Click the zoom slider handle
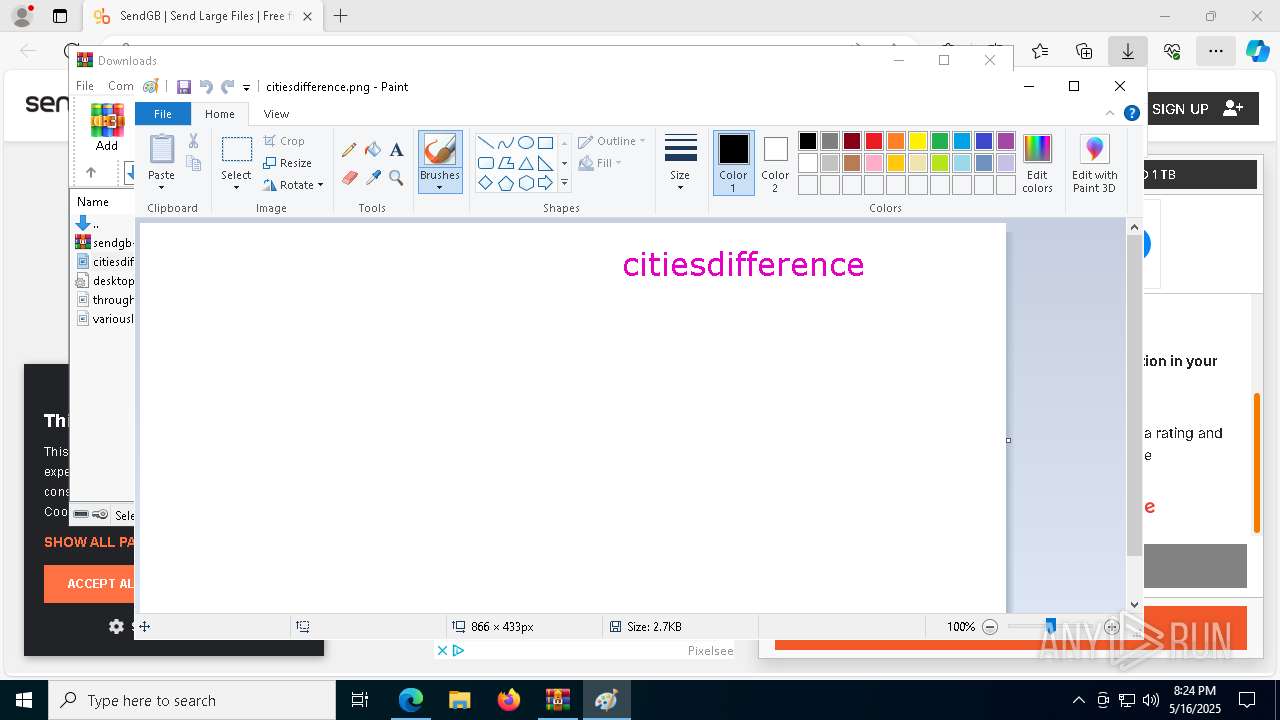The width and height of the screenshot is (1280, 720). click(x=1050, y=627)
